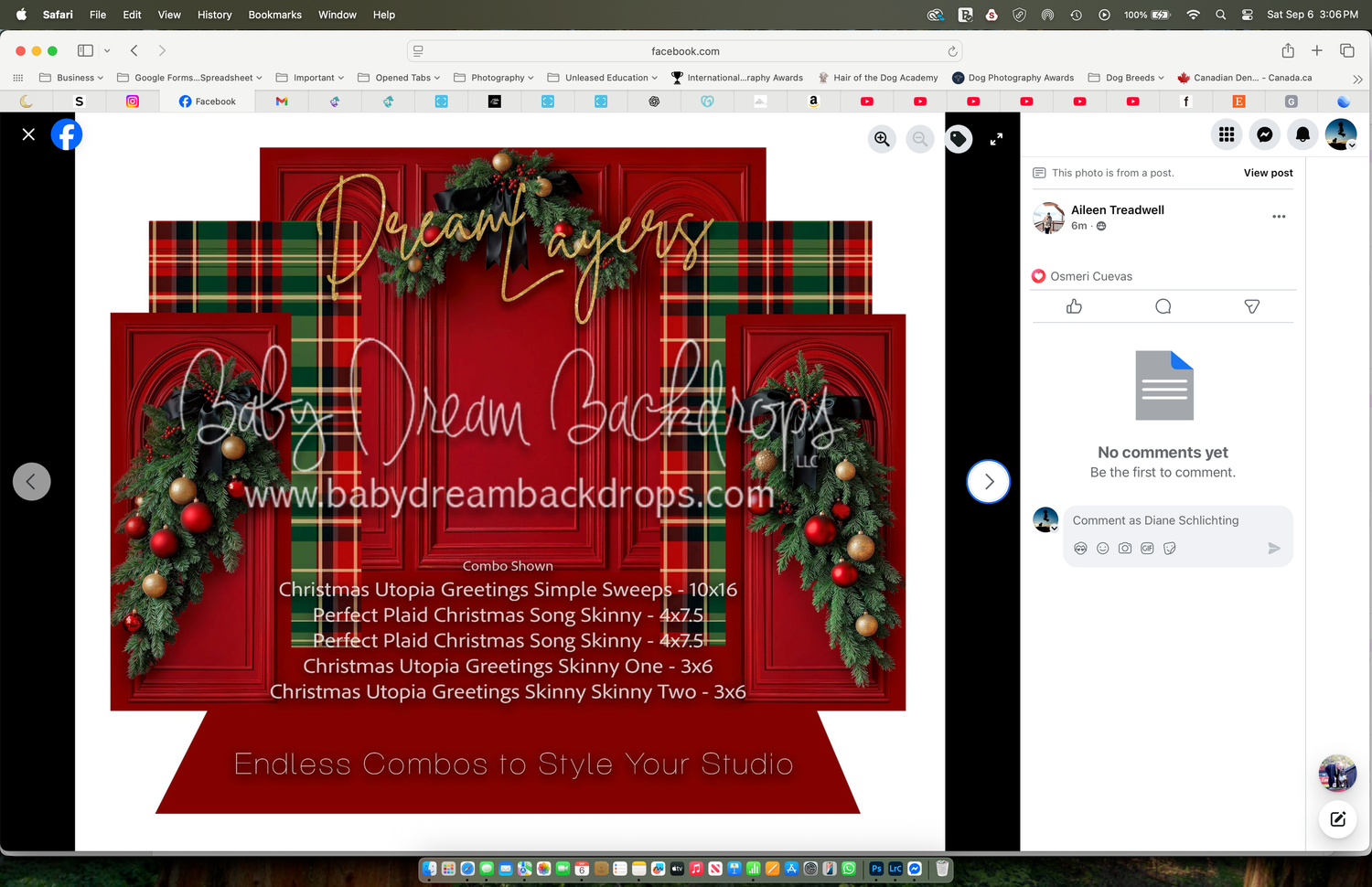Open the account profile menu
The image size is (1372, 887).
(x=1341, y=134)
